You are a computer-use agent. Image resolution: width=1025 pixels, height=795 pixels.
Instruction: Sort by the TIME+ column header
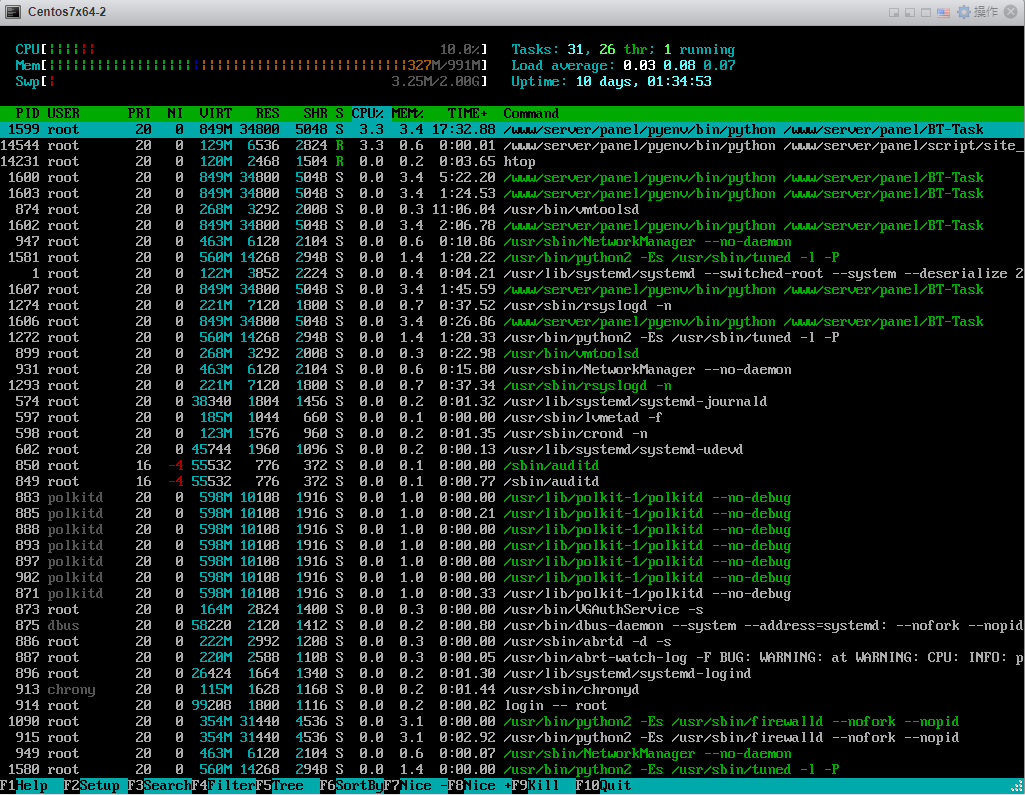(x=467, y=113)
